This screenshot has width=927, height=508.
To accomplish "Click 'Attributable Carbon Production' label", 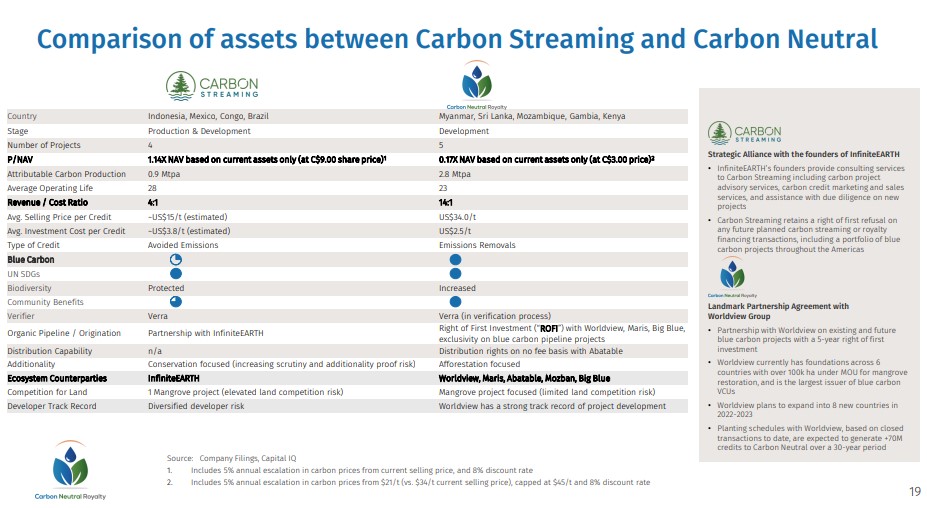I will pyautogui.click(x=66, y=174).
